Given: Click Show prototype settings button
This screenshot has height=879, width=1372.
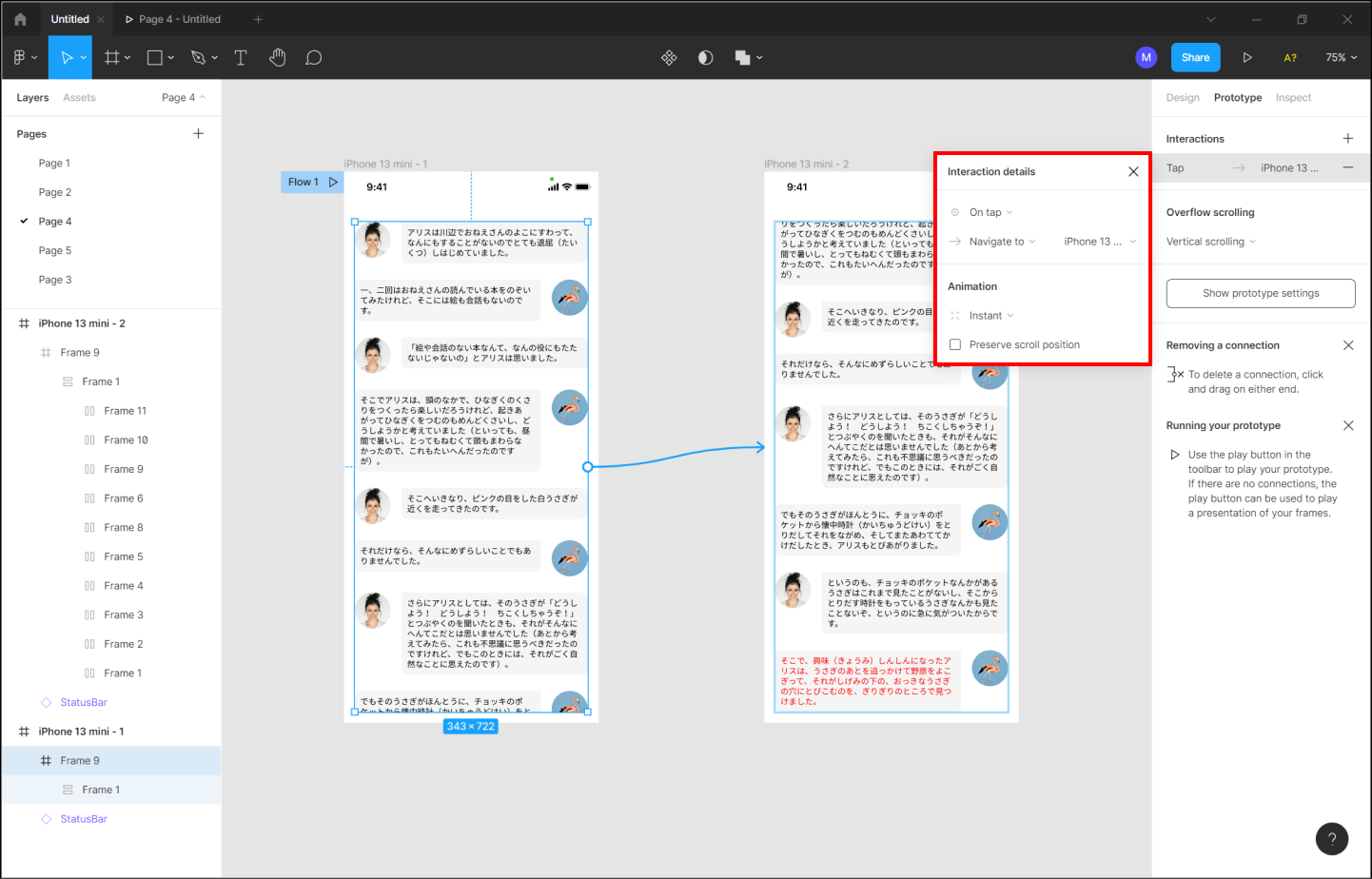Looking at the screenshot, I should coord(1260,293).
